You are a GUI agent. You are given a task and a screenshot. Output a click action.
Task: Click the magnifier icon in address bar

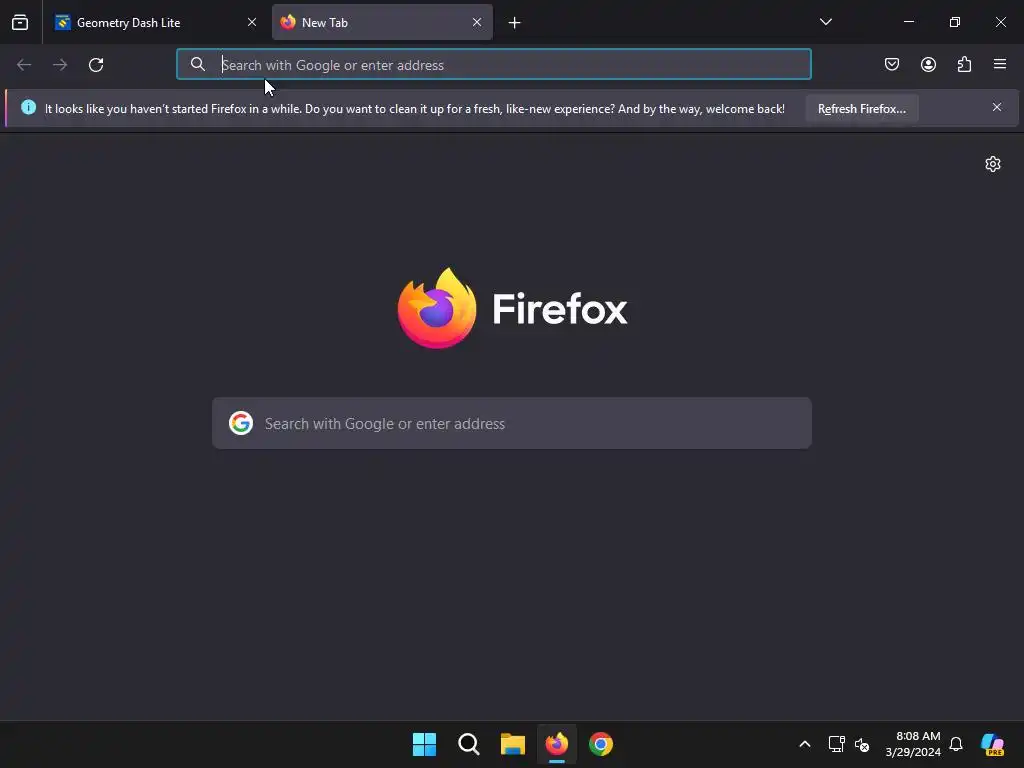coord(197,64)
